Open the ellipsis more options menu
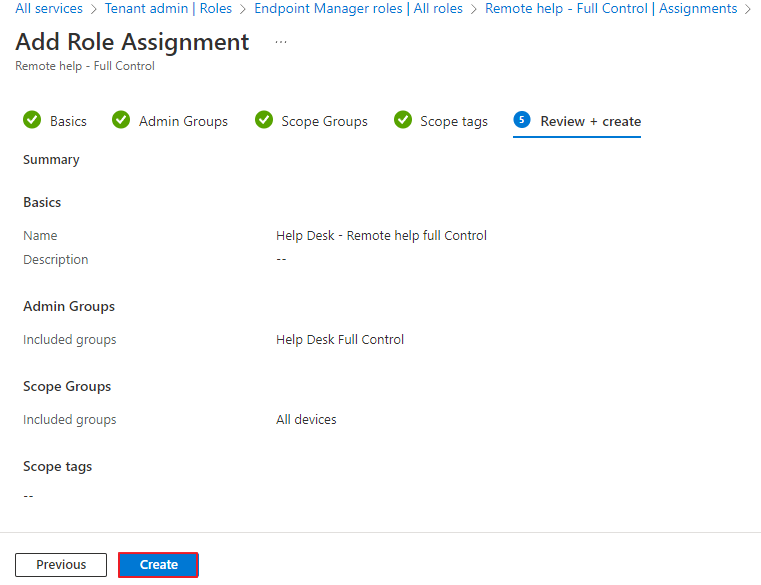 click(x=281, y=42)
